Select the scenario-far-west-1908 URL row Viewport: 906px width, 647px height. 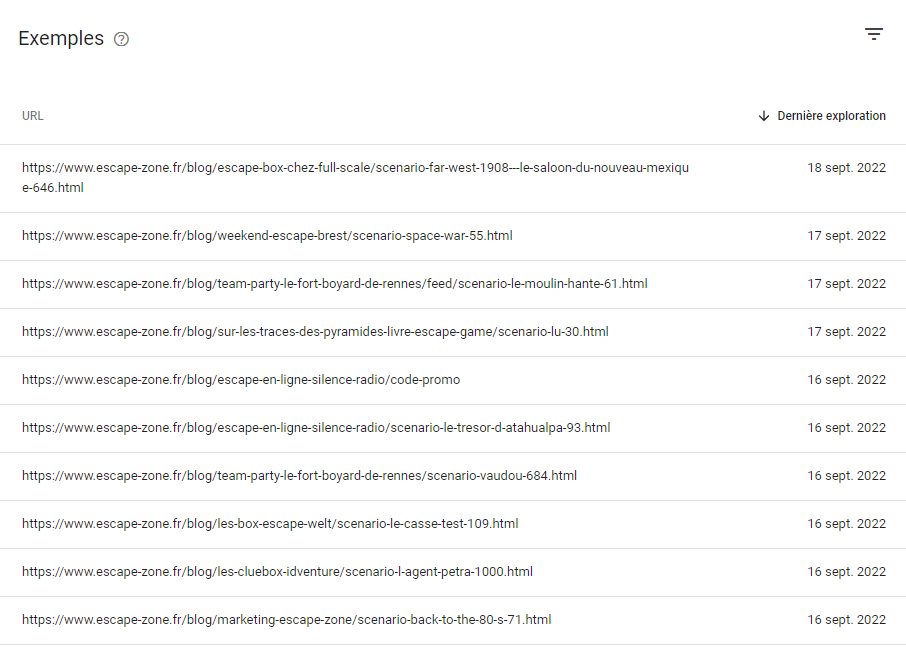tap(453, 179)
